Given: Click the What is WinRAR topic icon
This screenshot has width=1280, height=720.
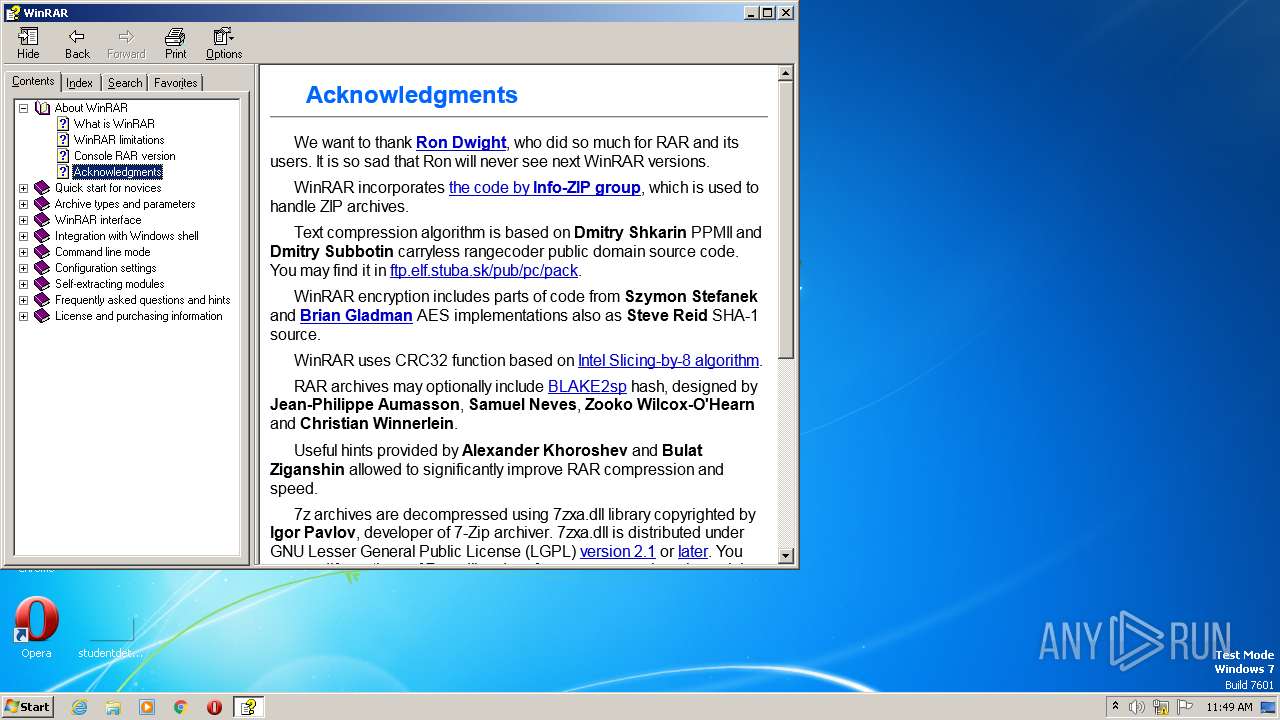Looking at the screenshot, I should point(63,124).
